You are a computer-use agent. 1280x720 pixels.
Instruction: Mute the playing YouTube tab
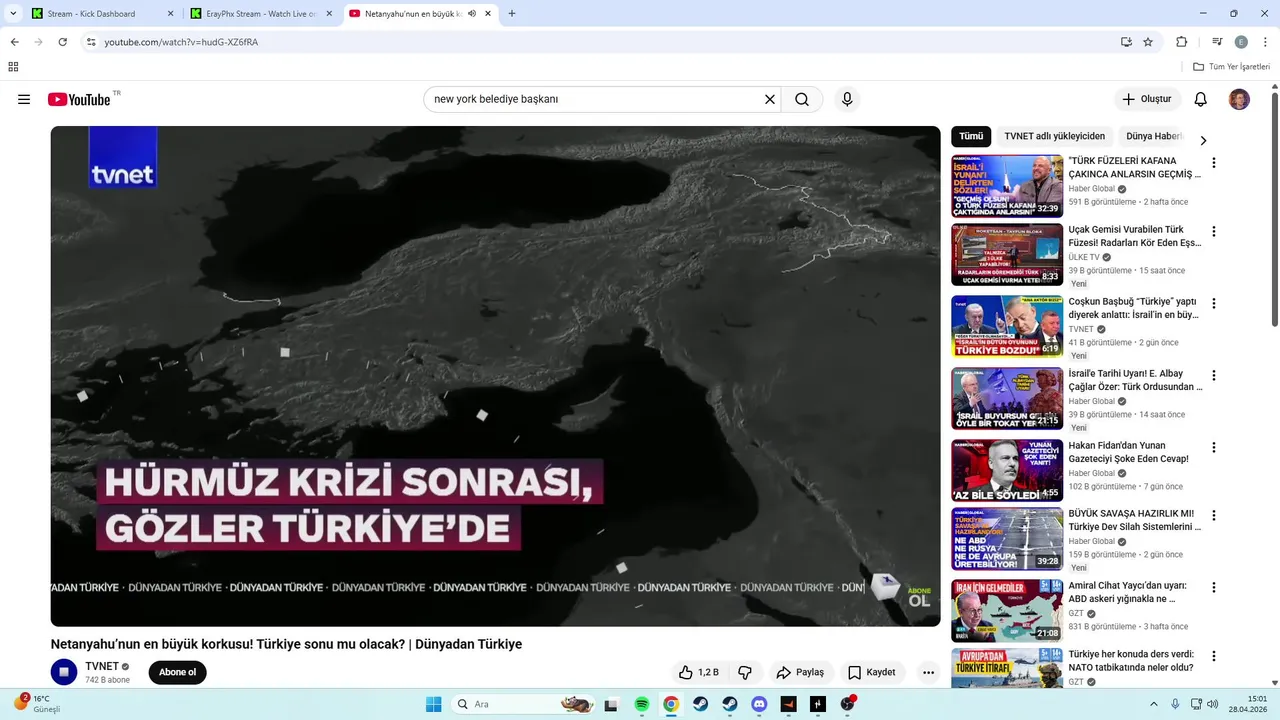[473, 13]
